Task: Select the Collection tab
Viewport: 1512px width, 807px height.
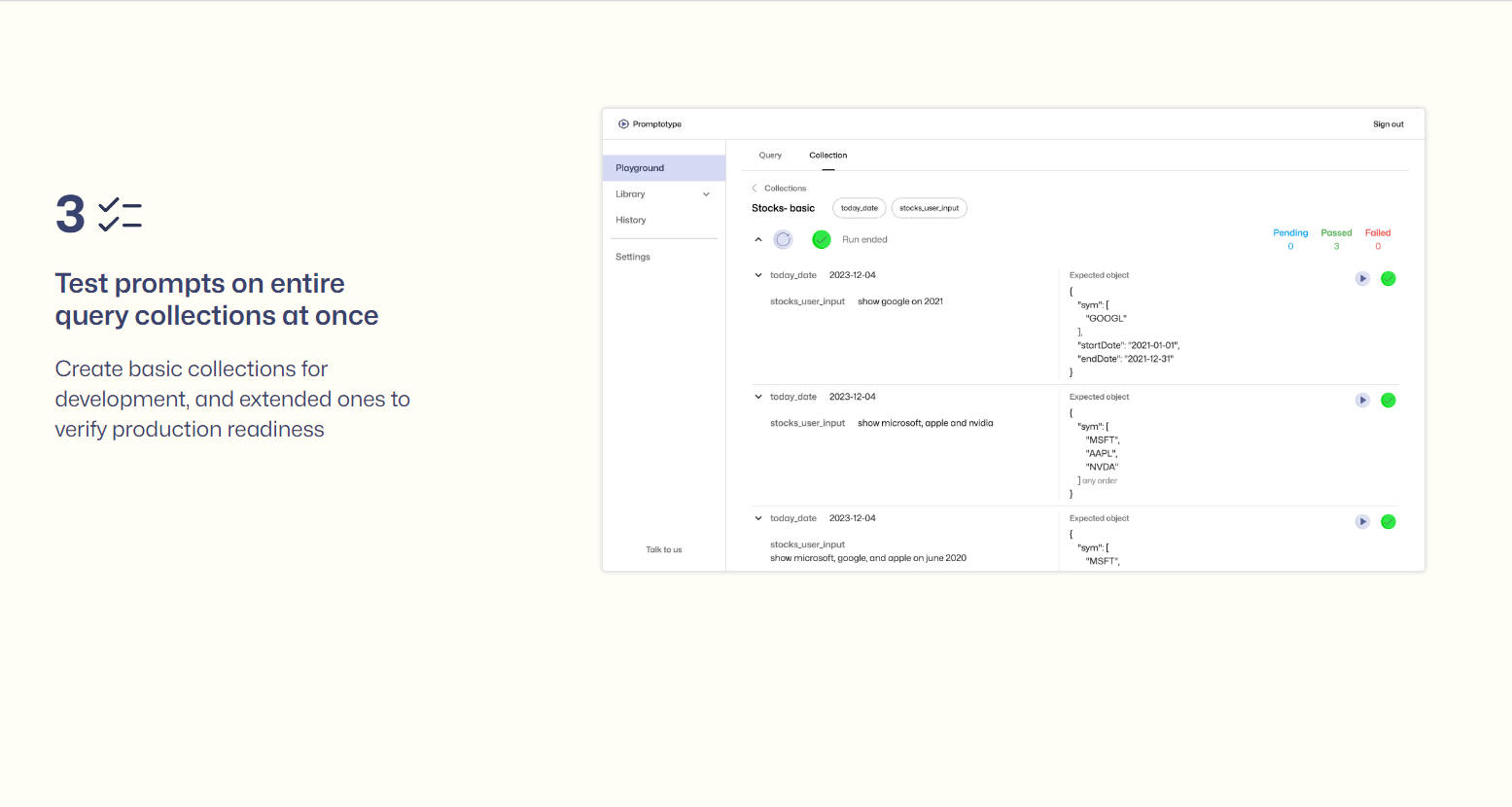Action: tap(827, 156)
